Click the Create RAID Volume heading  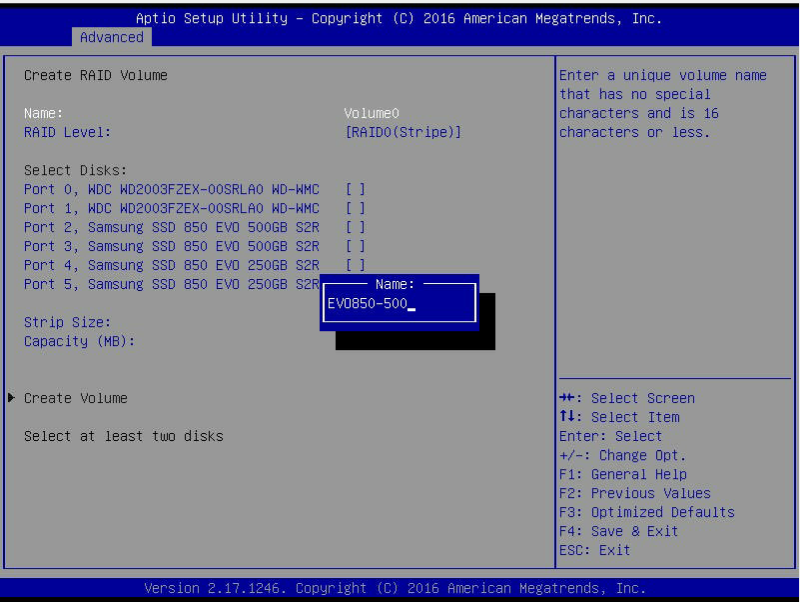click(x=95, y=76)
